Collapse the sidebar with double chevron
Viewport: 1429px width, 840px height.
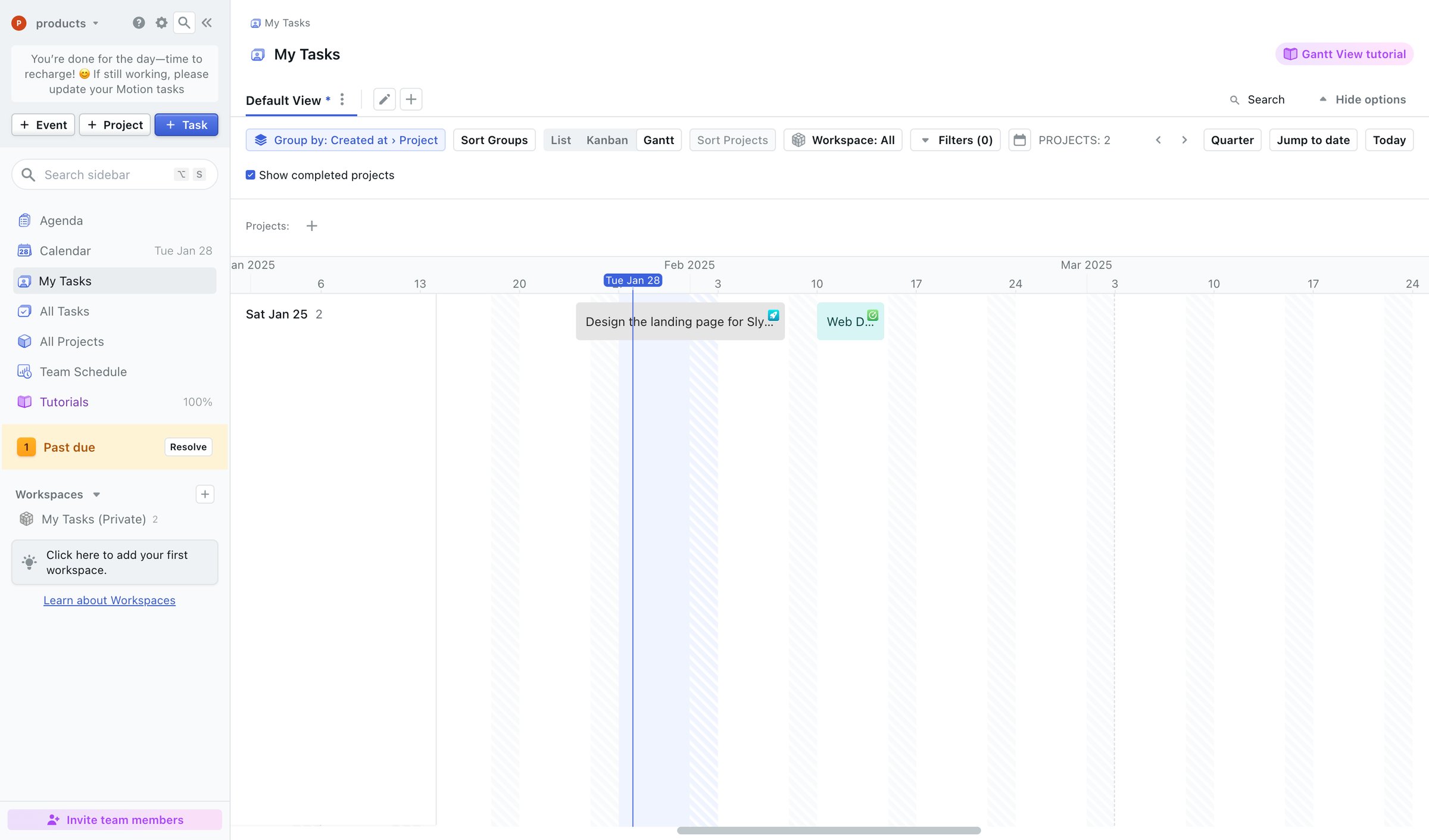(207, 23)
